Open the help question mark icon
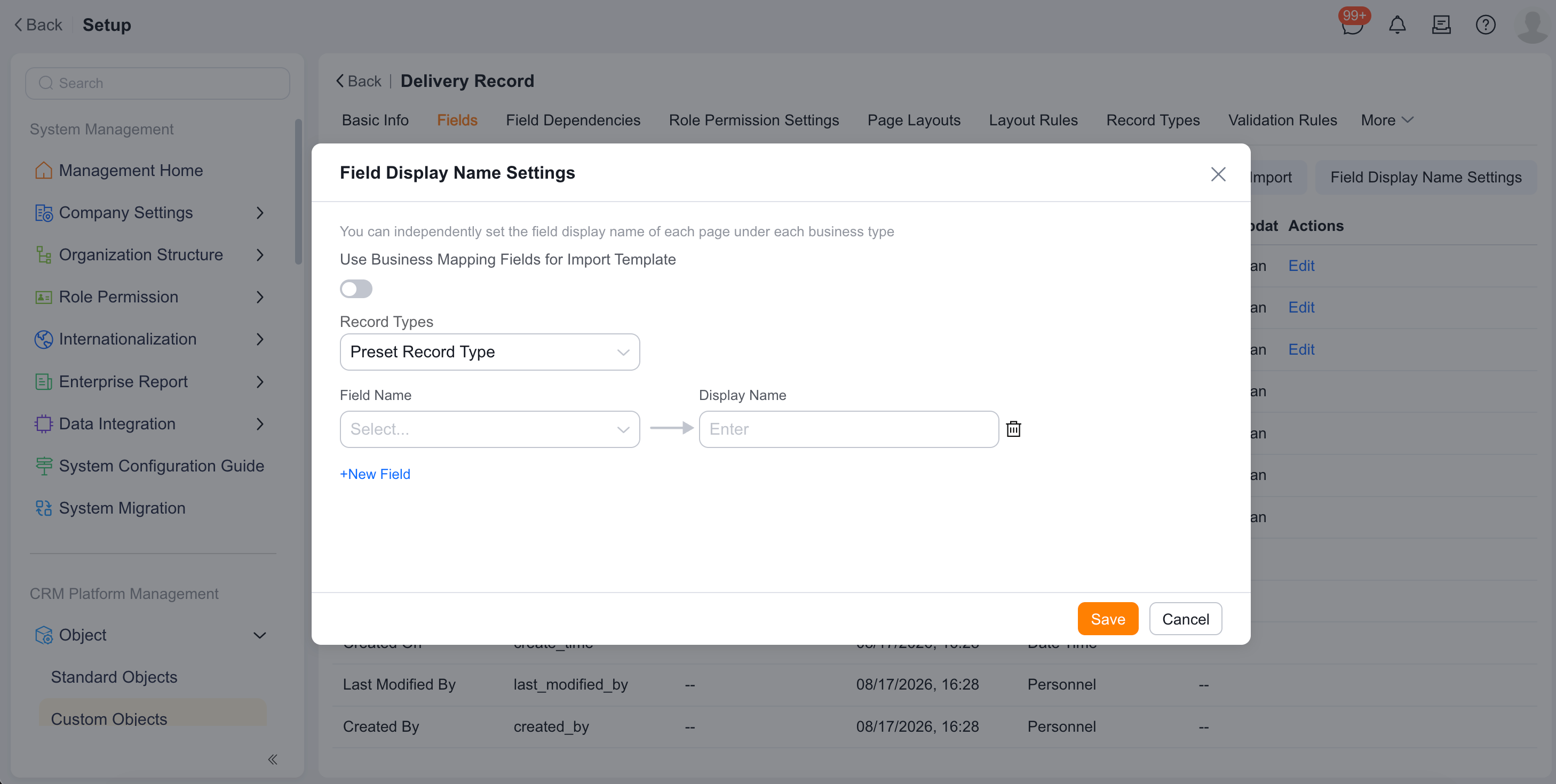This screenshot has width=1556, height=784. point(1486,25)
